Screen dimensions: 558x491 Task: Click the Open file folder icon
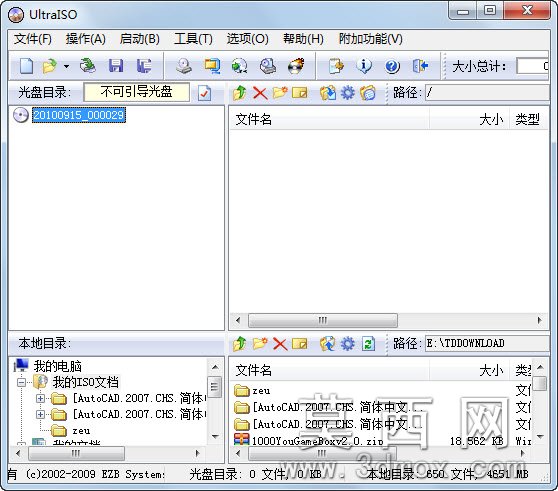[49, 66]
